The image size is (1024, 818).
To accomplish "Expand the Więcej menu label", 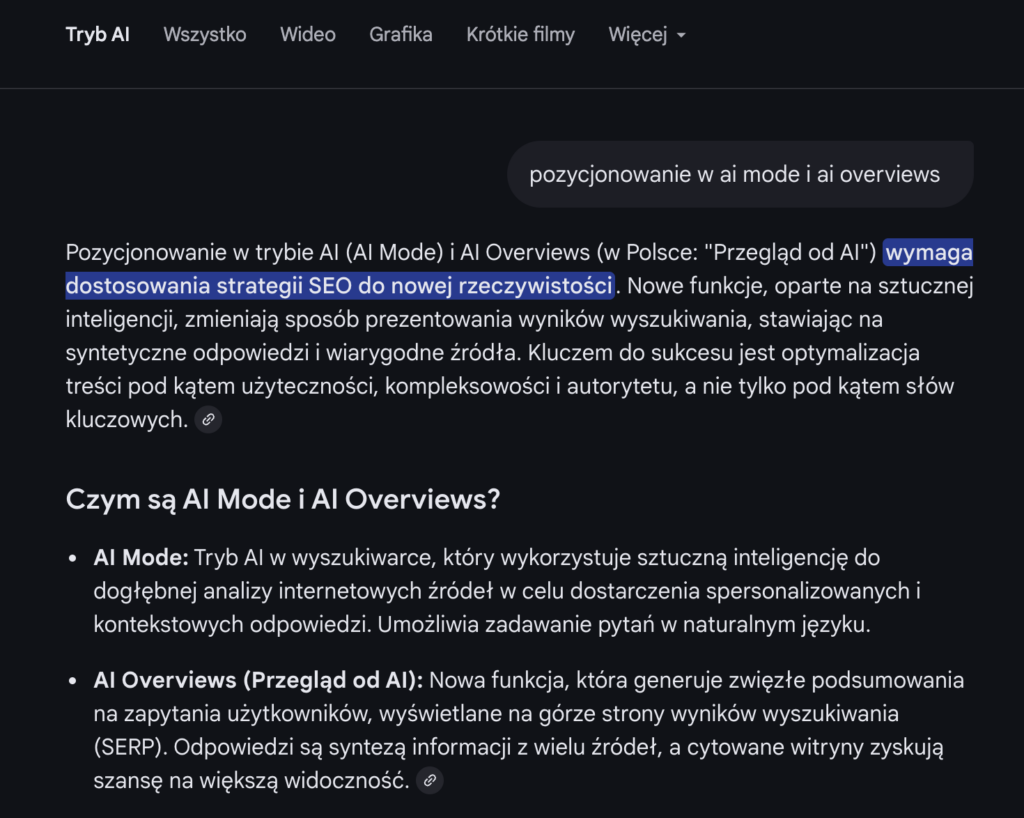I will point(637,35).
